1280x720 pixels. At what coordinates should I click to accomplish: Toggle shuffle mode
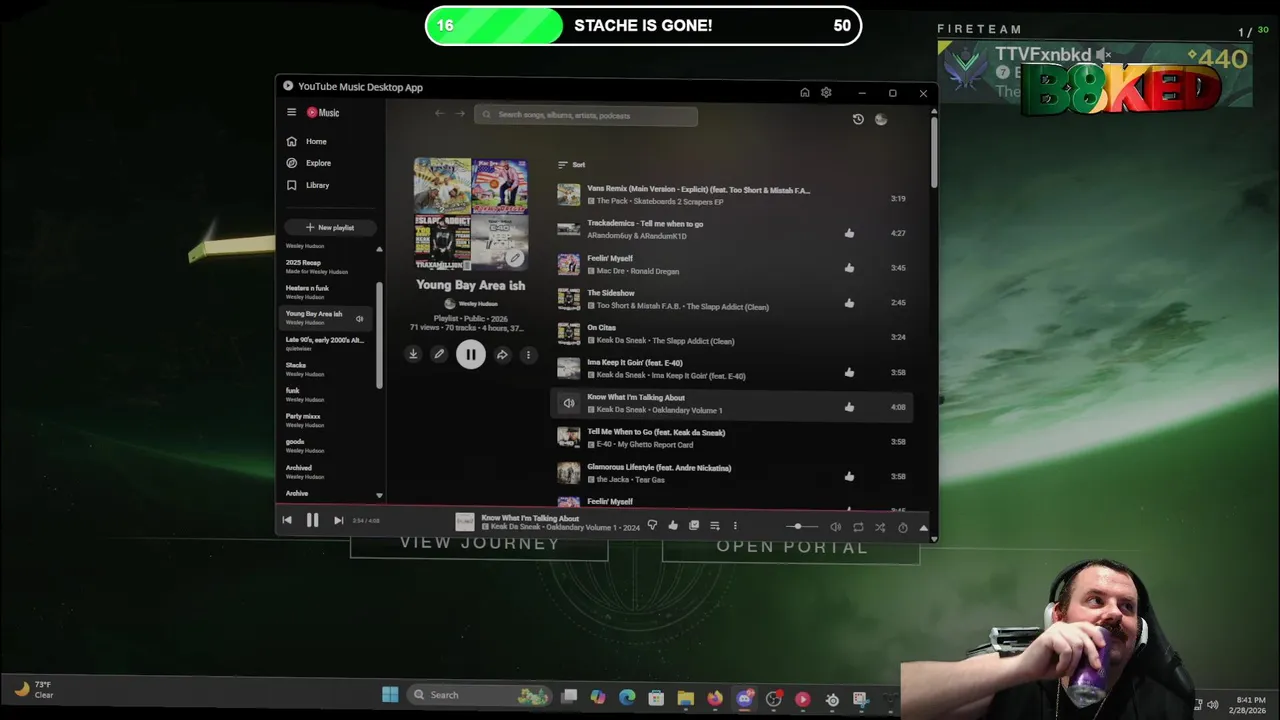click(880, 527)
